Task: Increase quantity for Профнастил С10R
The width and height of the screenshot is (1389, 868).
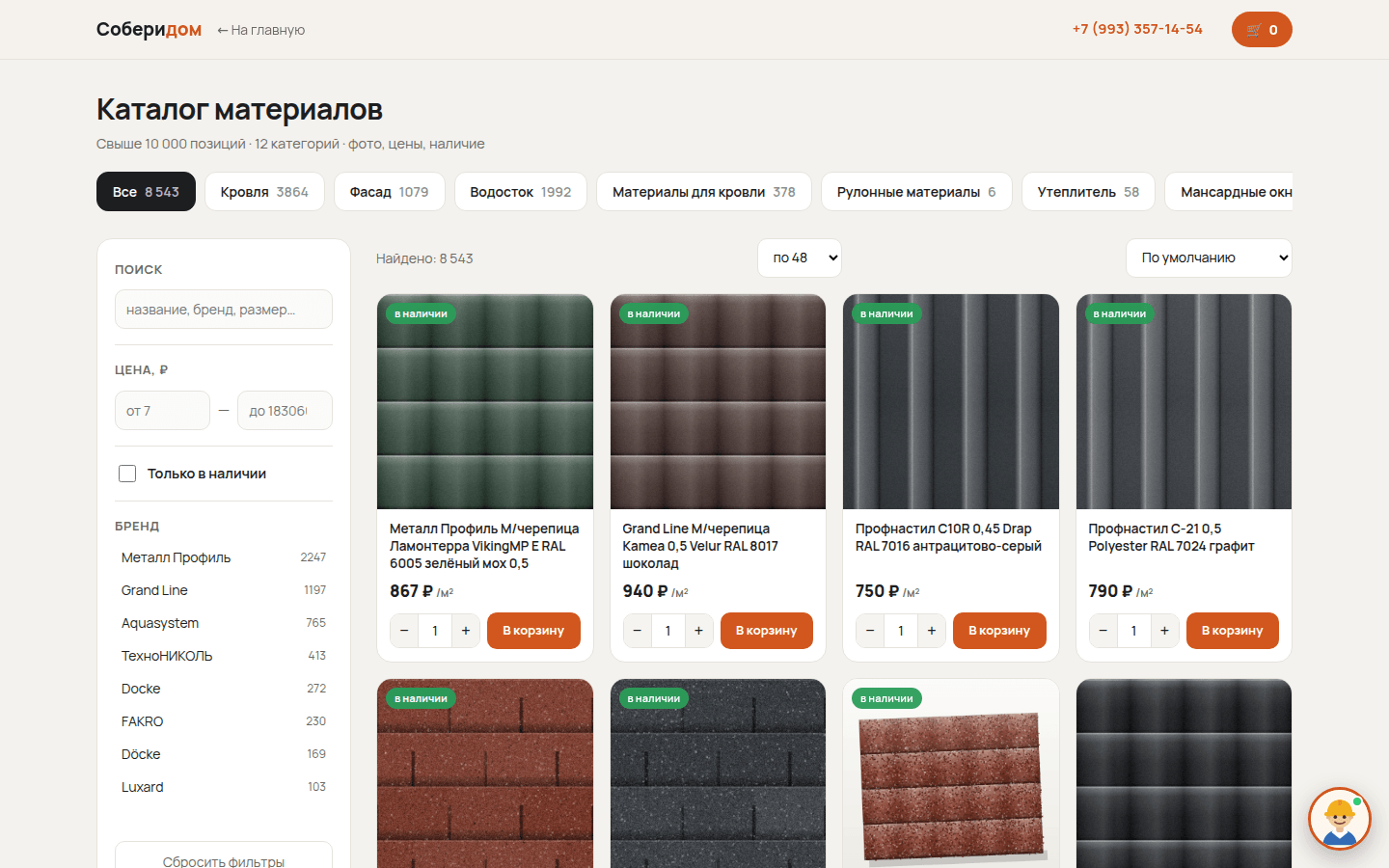Action: 932,631
